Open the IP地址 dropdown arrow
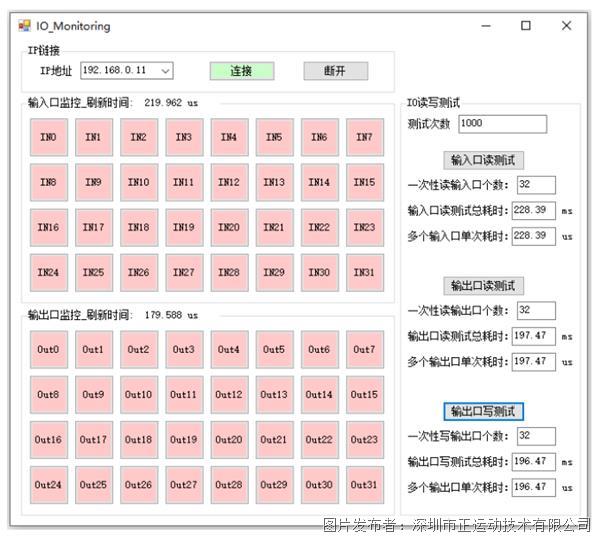Viewport: 600px width, 540px height. pos(165,71)
